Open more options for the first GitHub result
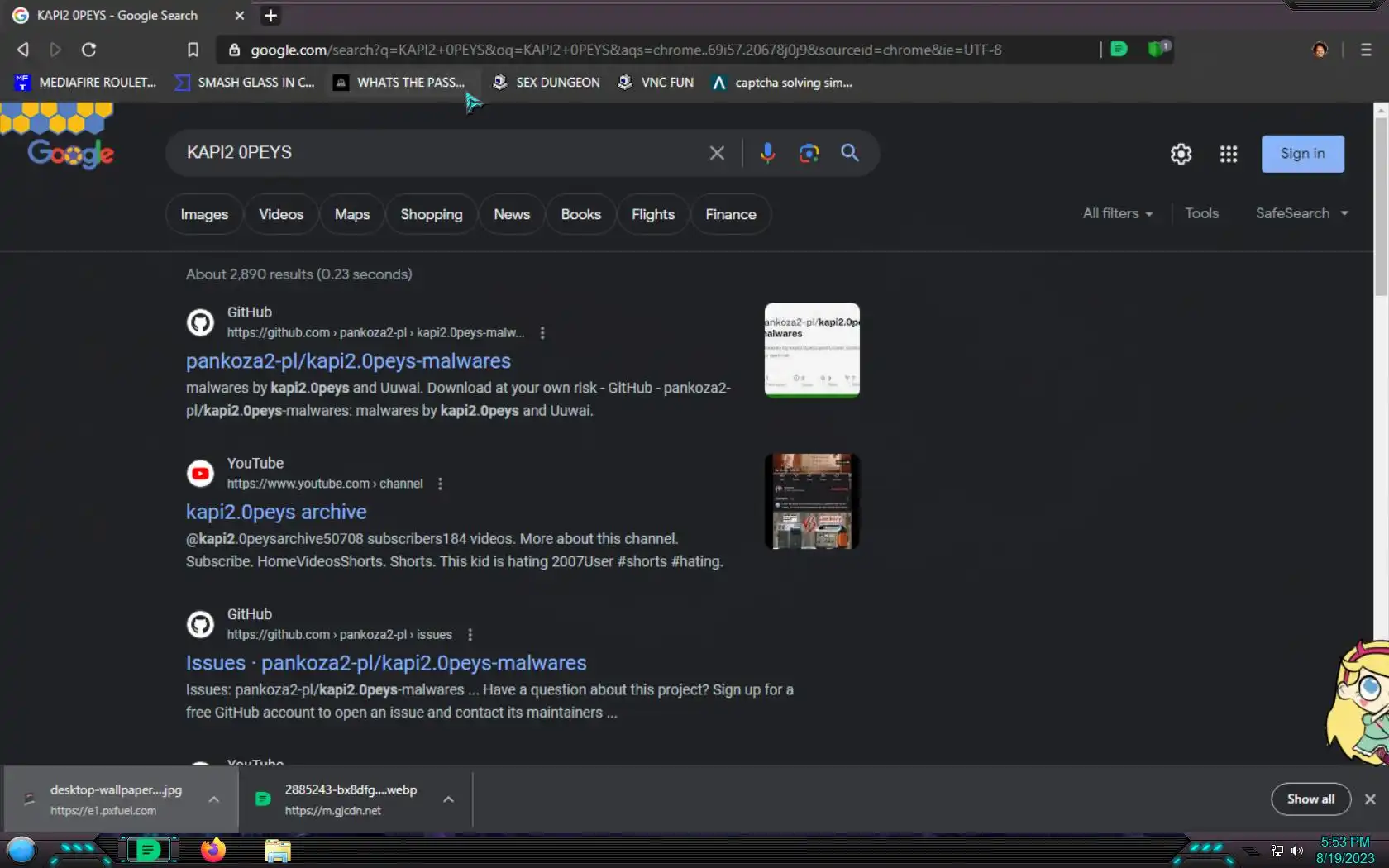This screenshot has height=868, width=1389. pyautogui.click(x=542, y=333)
